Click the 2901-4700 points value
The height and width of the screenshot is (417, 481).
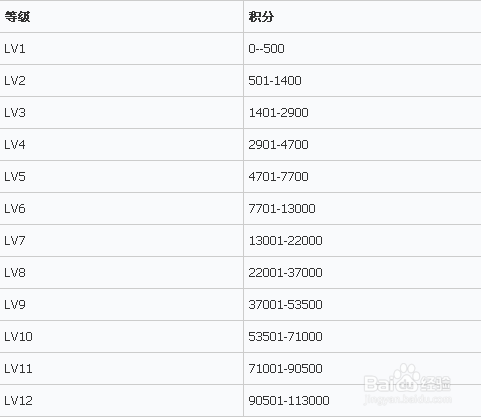tap(278, 145)
